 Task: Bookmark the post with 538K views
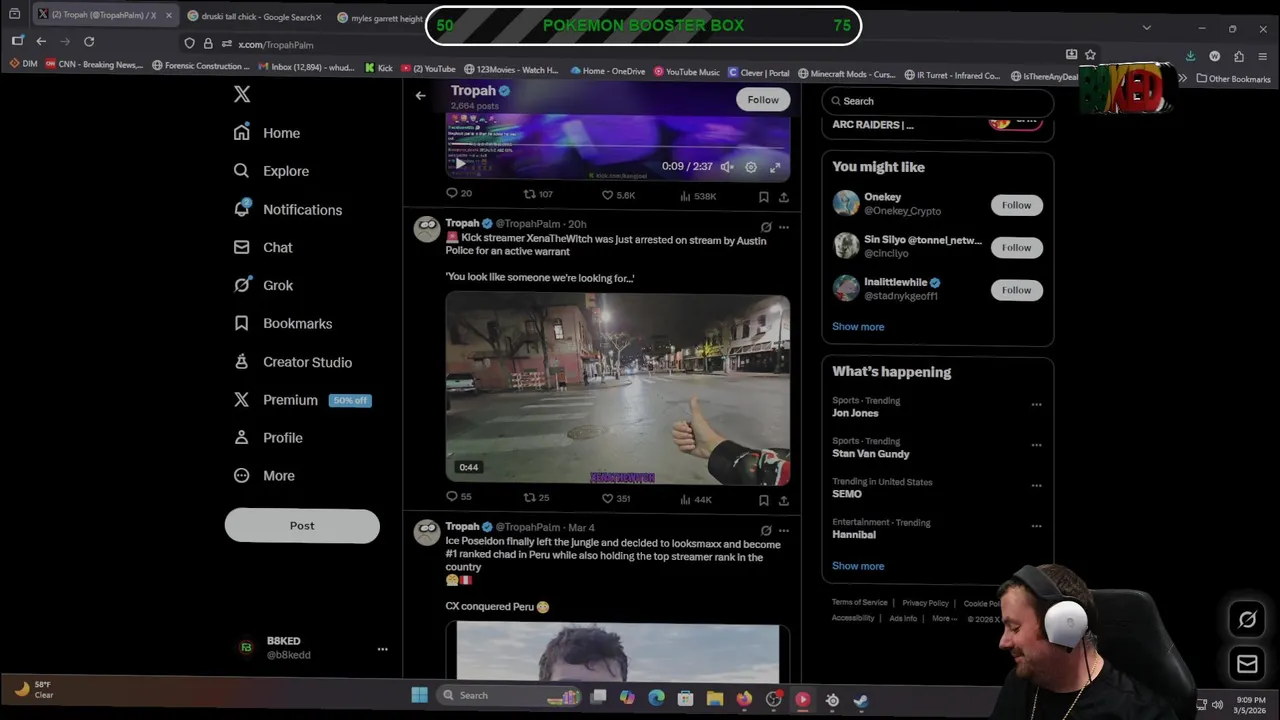point(763,196)
